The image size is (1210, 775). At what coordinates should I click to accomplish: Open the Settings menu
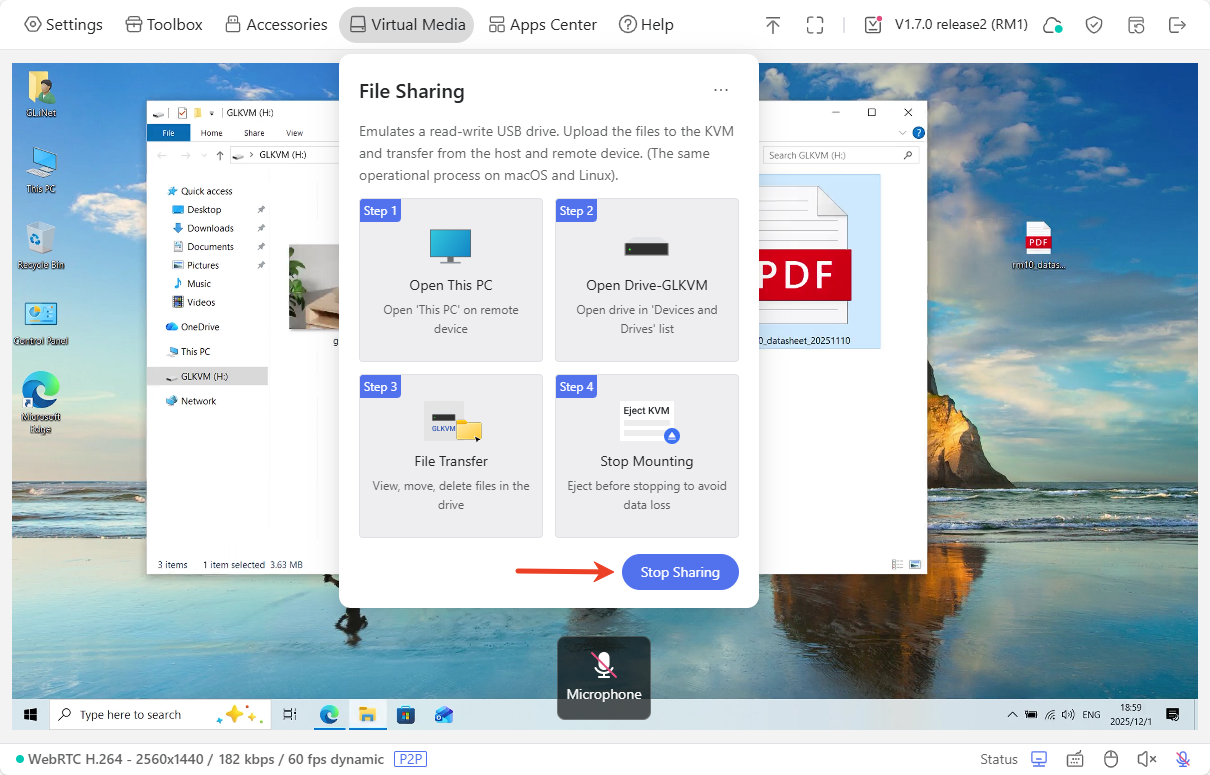pos(63,25)
